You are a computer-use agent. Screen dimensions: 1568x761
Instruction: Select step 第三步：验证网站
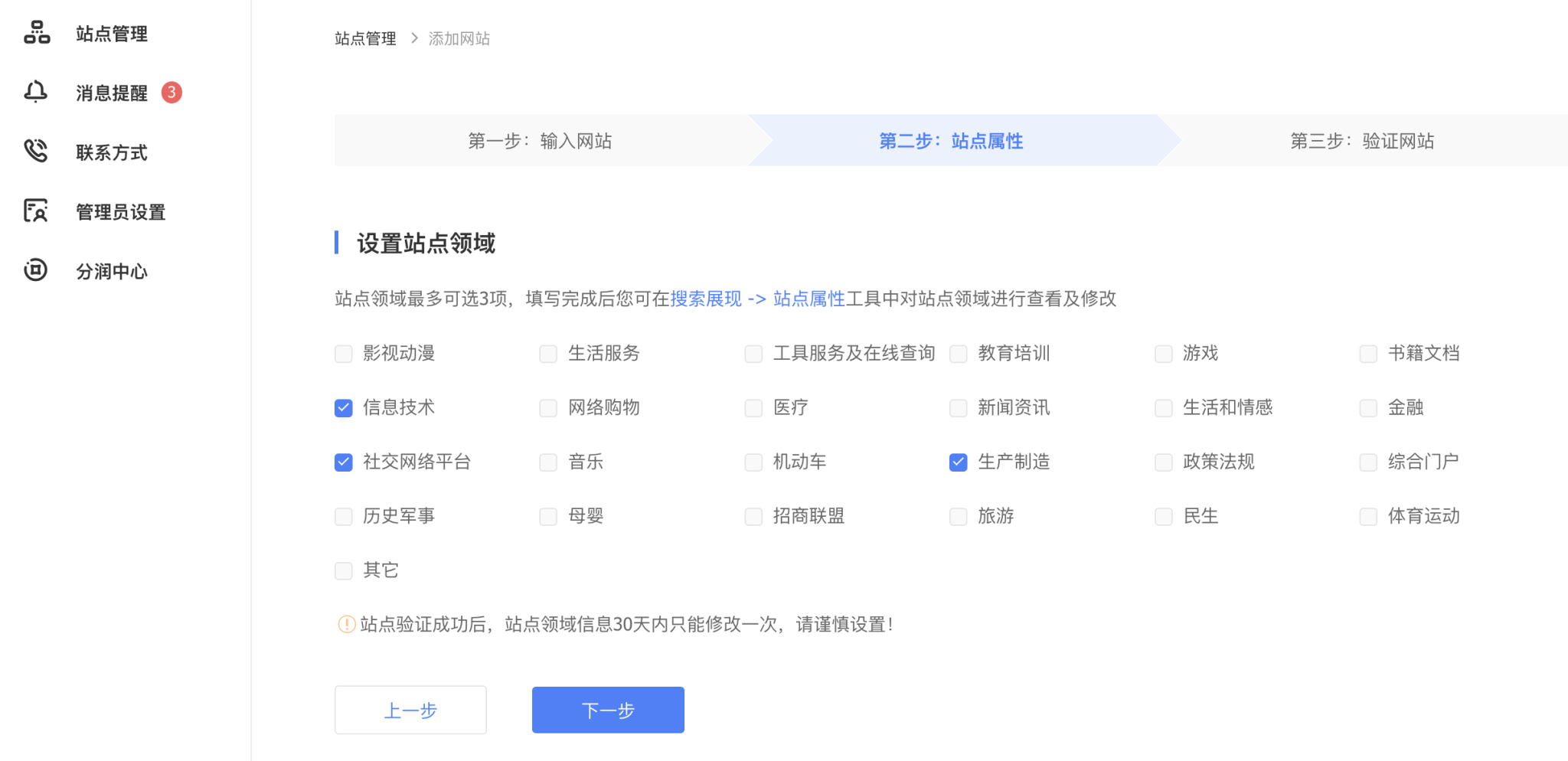coord(1361,141)
